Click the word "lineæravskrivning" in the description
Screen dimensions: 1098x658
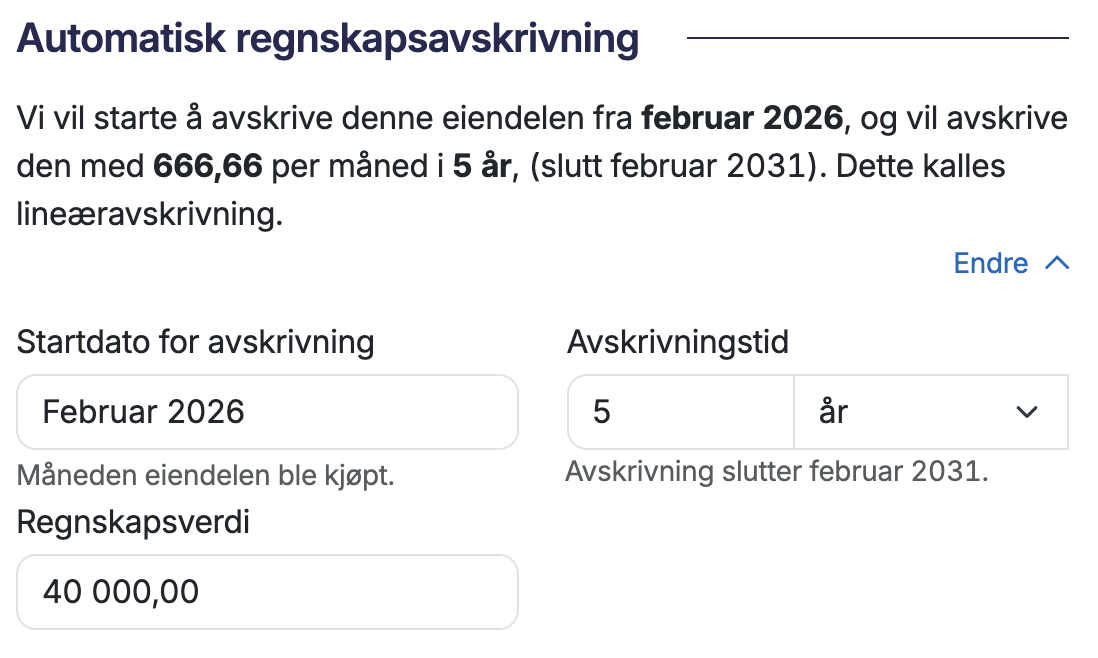pos(149,213)
